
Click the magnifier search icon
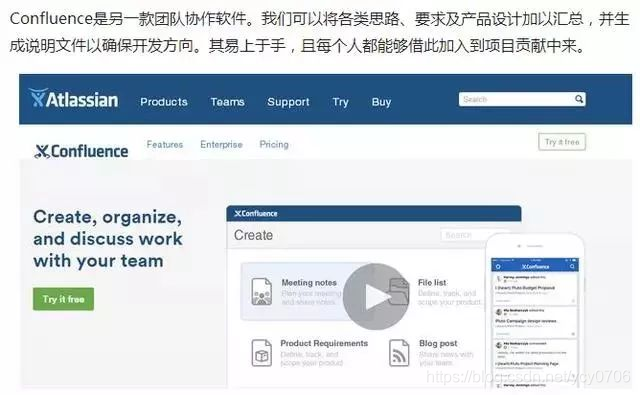(579, 99)
